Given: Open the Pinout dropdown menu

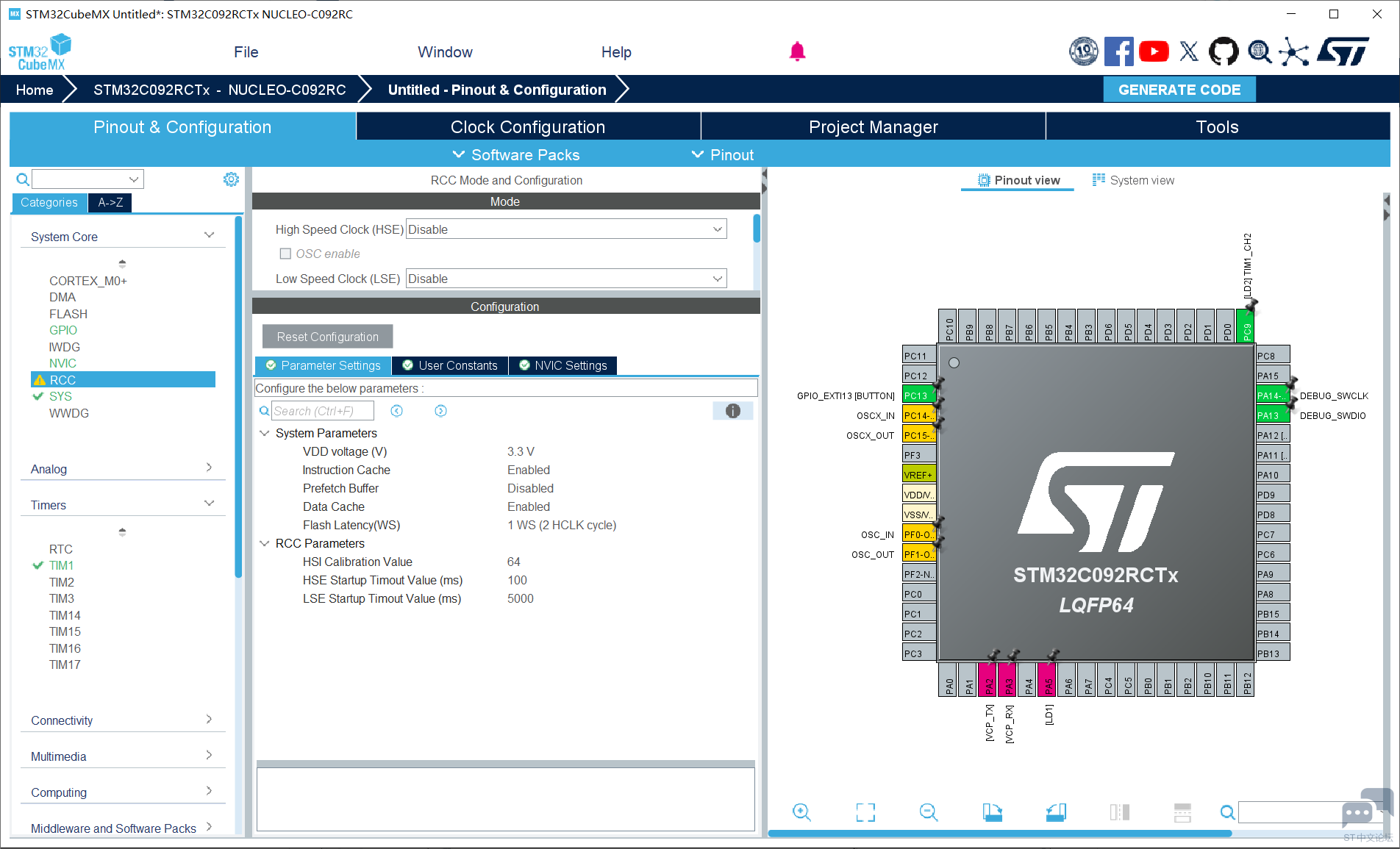Looking at the screenshot, I should (723, 155).
